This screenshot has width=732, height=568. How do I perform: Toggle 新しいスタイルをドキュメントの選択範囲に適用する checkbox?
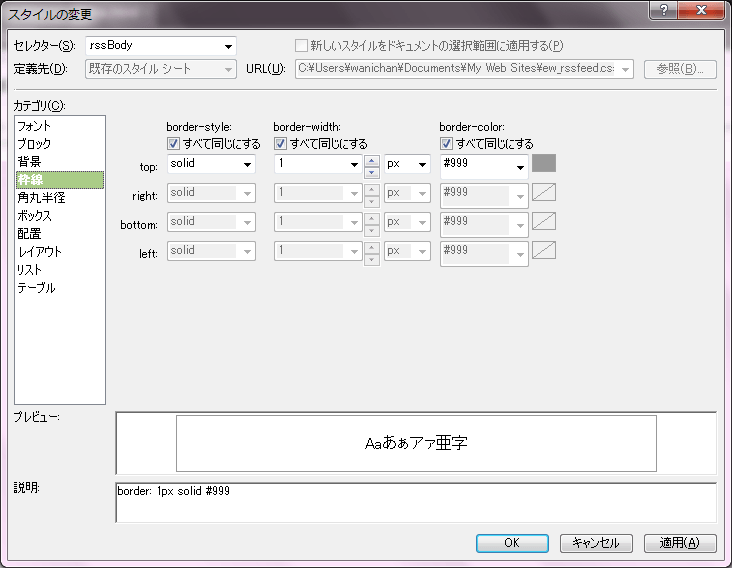pyautogui.click(x=302, y=46)
